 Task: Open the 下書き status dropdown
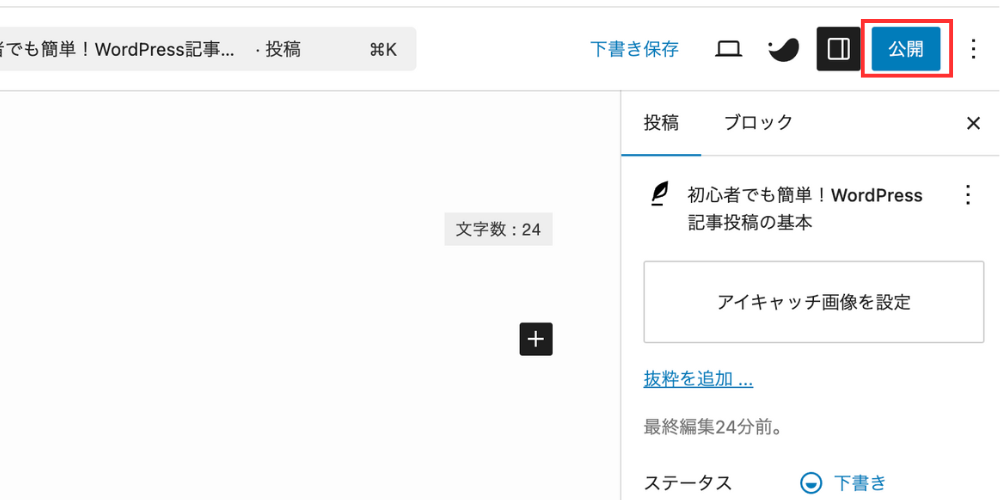[845, 483]
